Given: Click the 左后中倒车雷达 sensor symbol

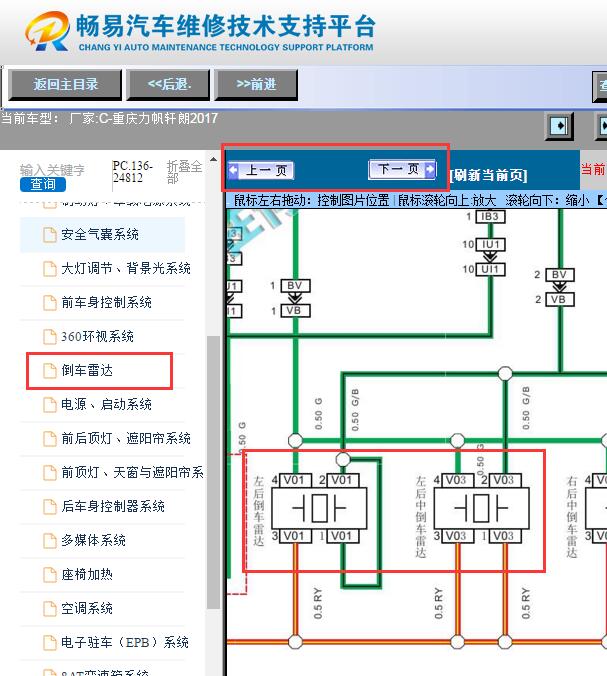Looking at the screenshot, I should (x=481, y=508).
